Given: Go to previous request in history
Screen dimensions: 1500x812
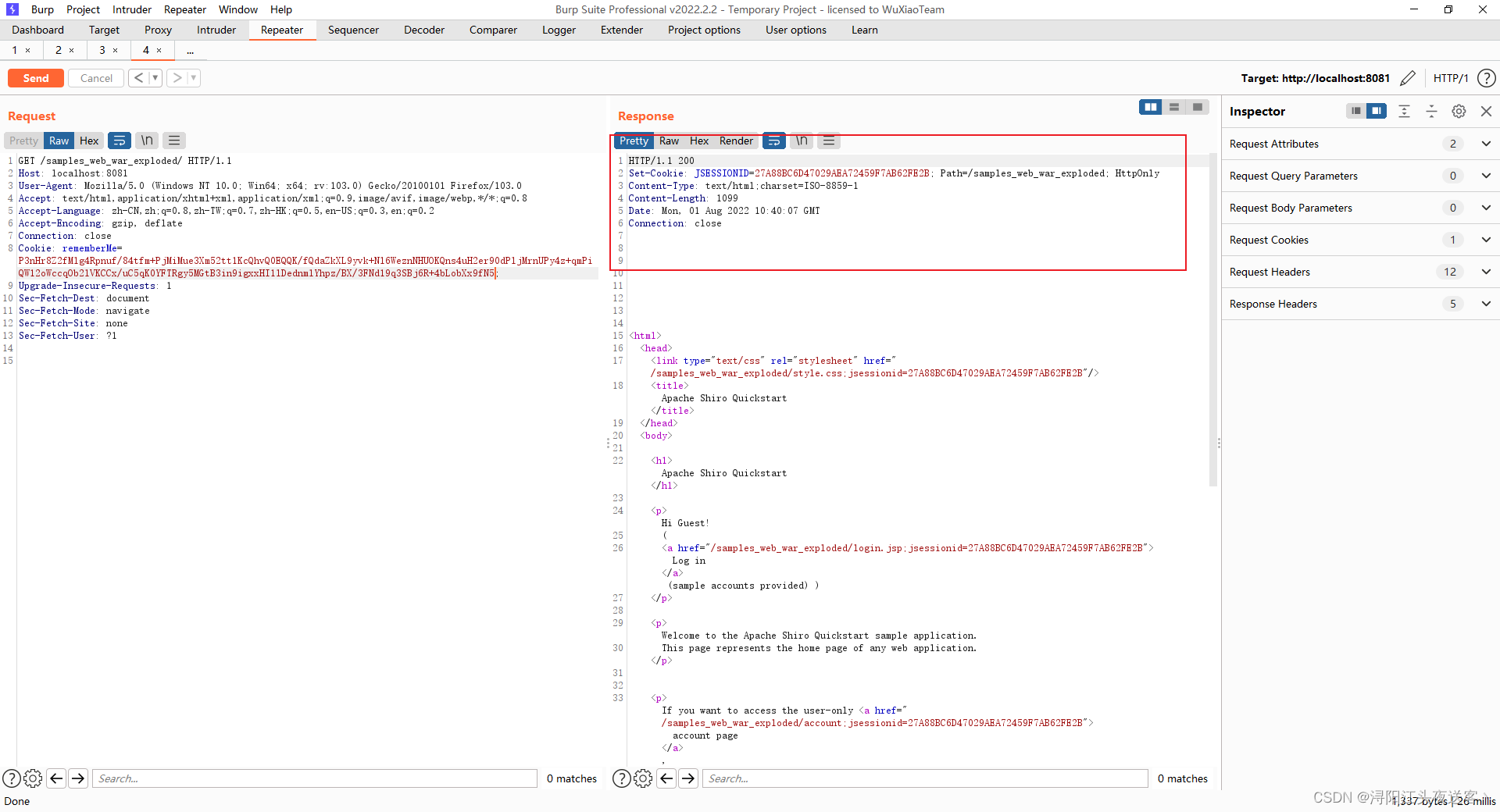Looking at the screenshot, I should pyautogui.click(x=138, y=78).
